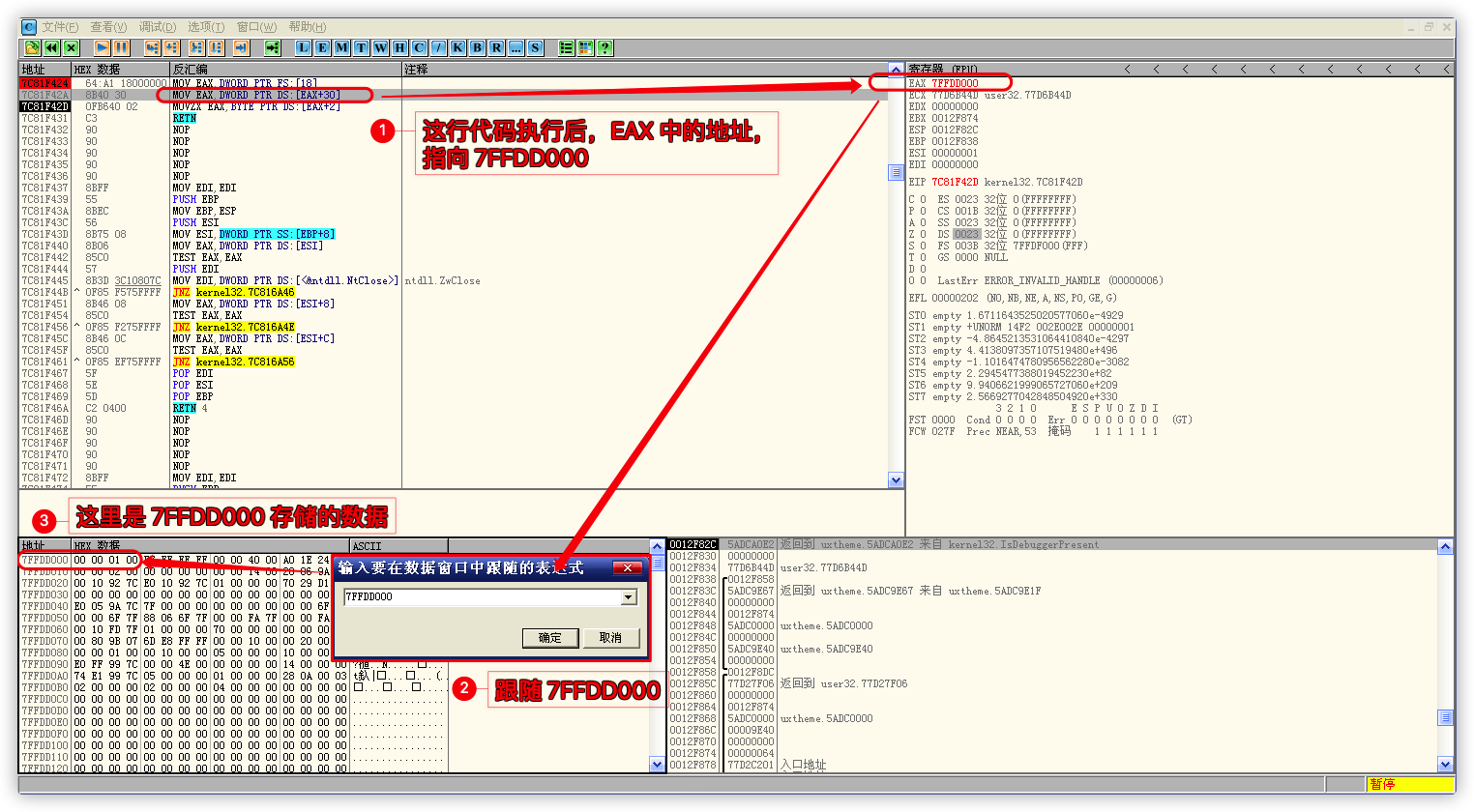The image size is (1474, 812).
Task: Click the 确定 confirm button
Action: 550,638
